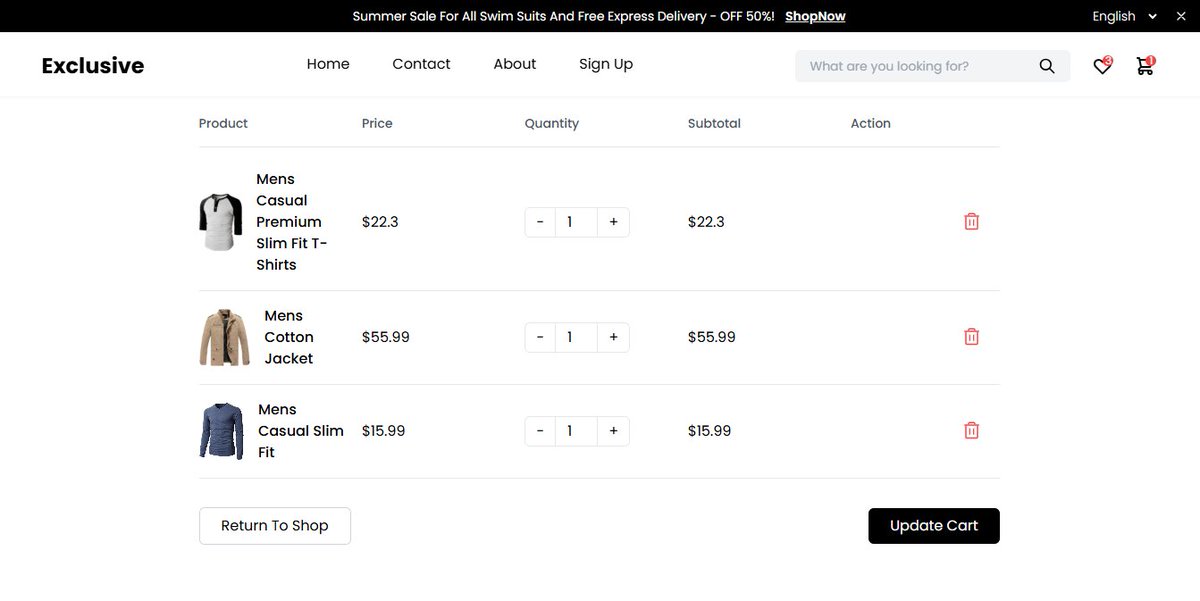1200x601 pixels.
Task: Decrease quantity of Mens Cotton Jacket
Action: (540, 337)
